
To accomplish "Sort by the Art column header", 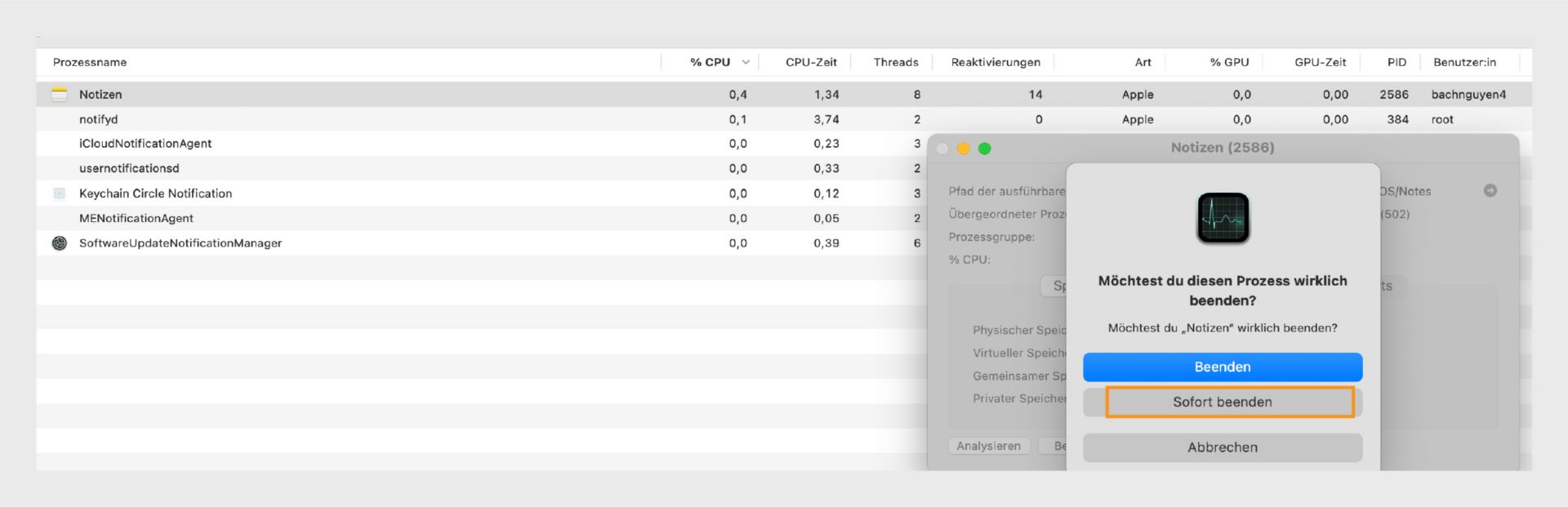I will click(x=1143, y=62).
